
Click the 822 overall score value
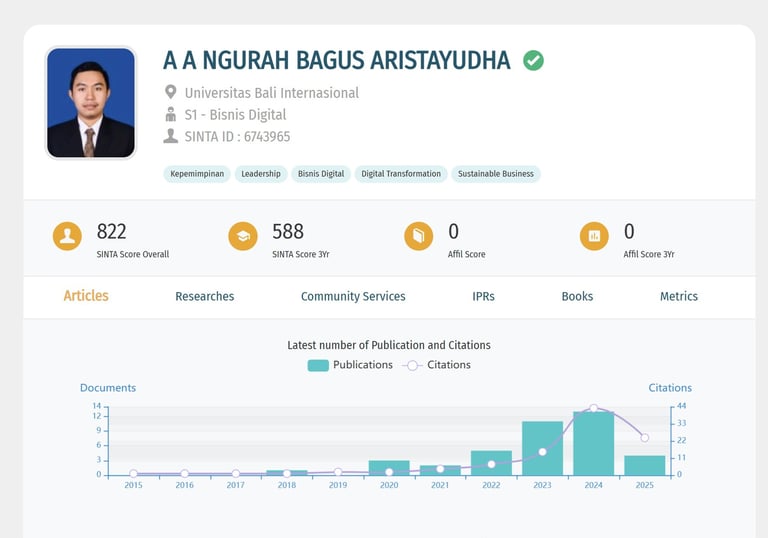(x=112, y=231)
